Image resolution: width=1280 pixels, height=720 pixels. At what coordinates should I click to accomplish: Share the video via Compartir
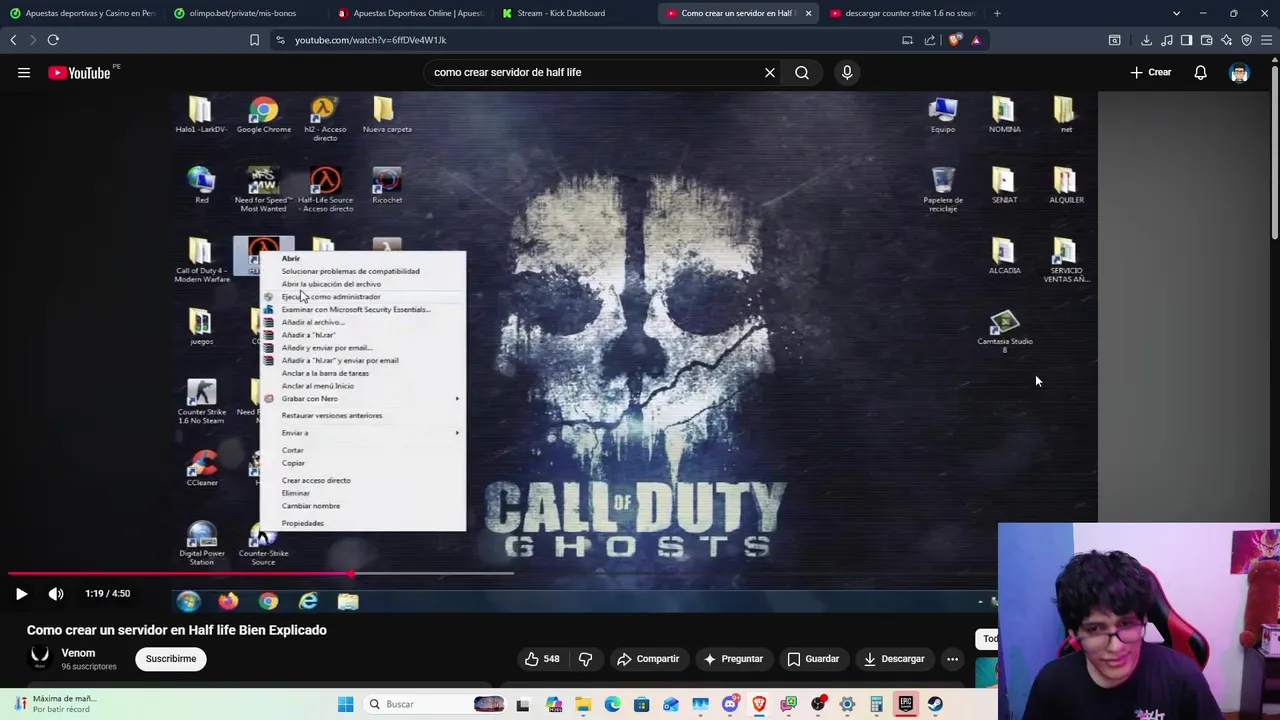point(648,659)
